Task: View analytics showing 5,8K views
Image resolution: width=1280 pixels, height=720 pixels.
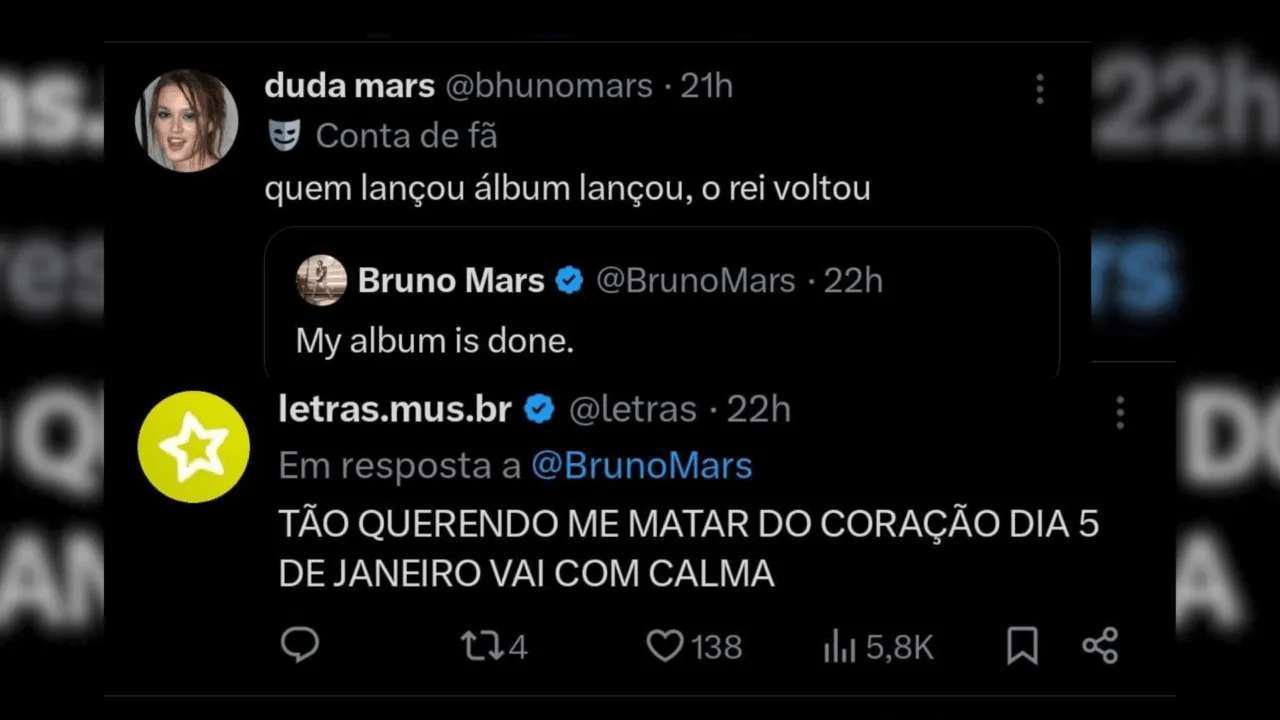Action: click(840, 647)
